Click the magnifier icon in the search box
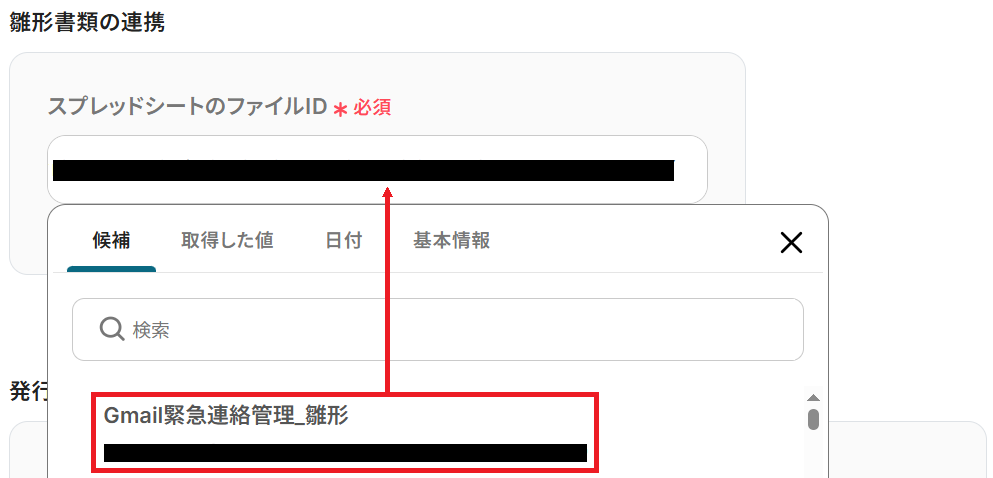The image size is (993, 478). (112, 329)
